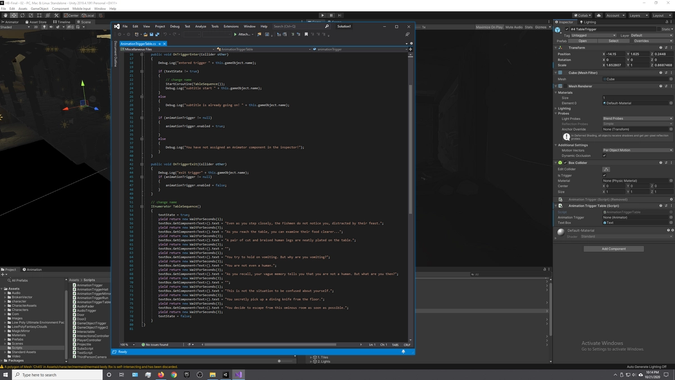Open the Visual Studio icon on the taskbar
Viewport: 675px width, 380px height.
[x=238, y=375]
